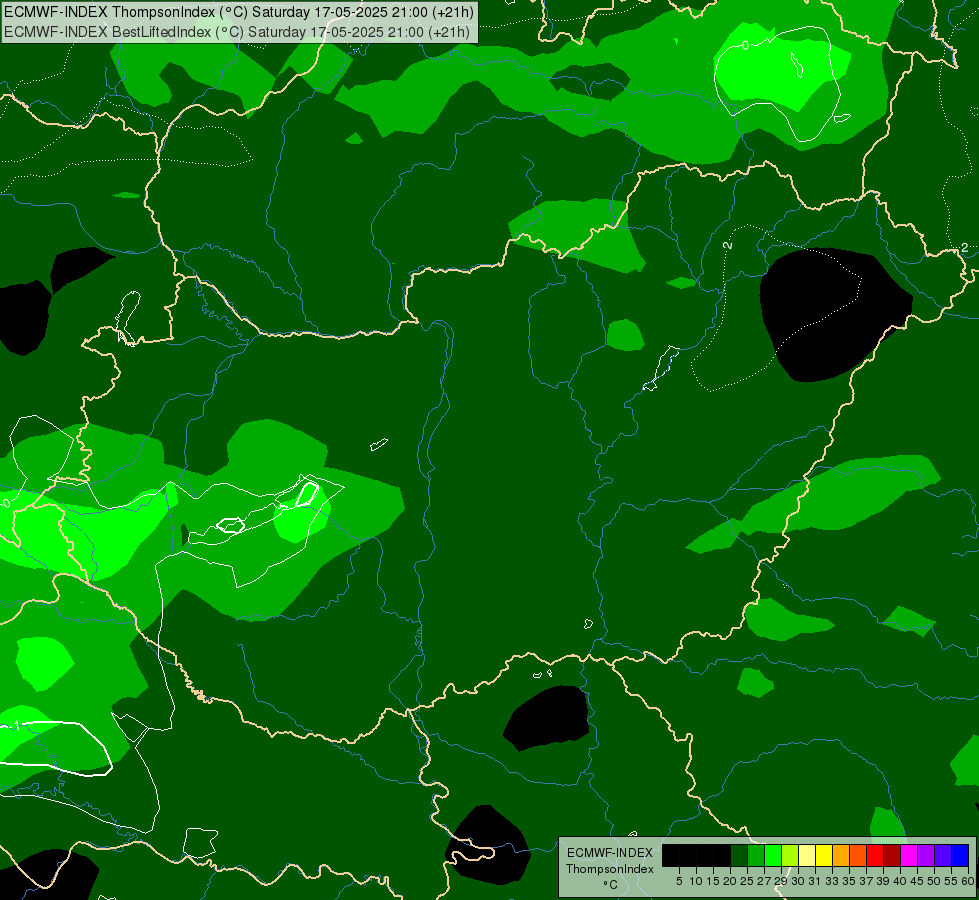Click the BestLiftedIndex title line at top
Viewport: 979px width, 900px height.
236,31
